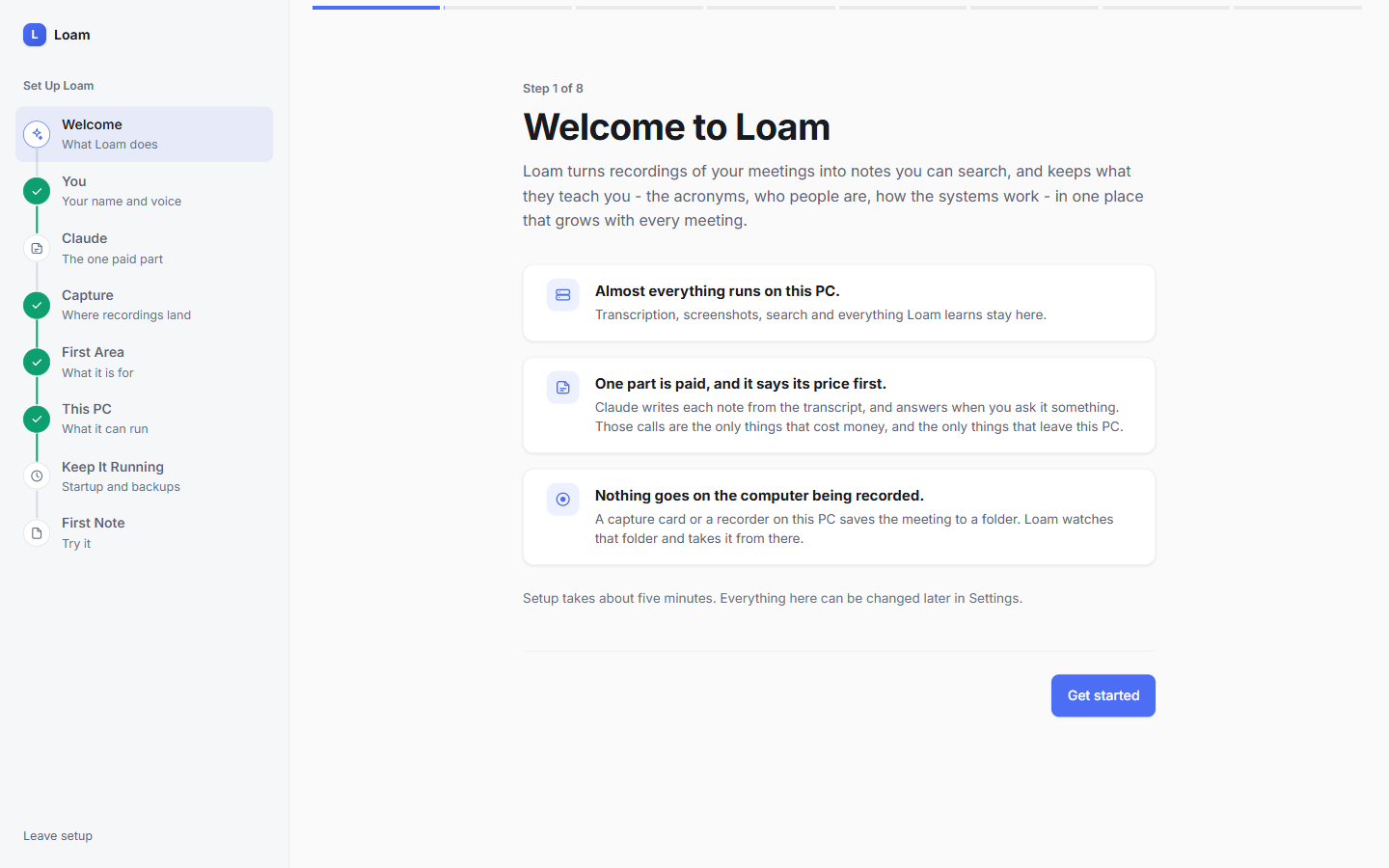Image resolution: width=1389 pixels, height=868 pixels.
Task: Click the record icon in the 'Nothing goes on' card
Action: click(563, 500)
